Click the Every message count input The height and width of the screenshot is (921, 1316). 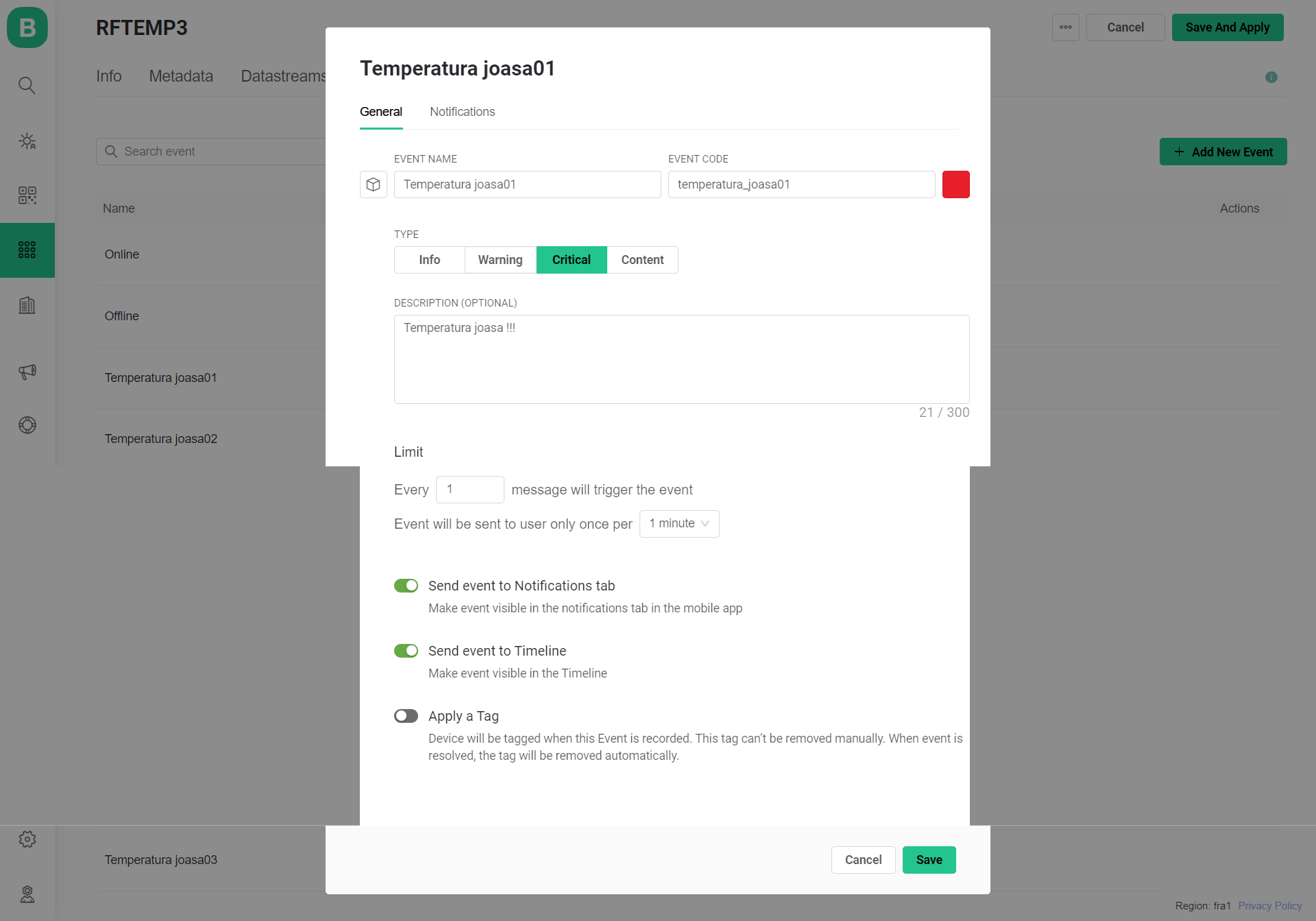pos(470,490)
